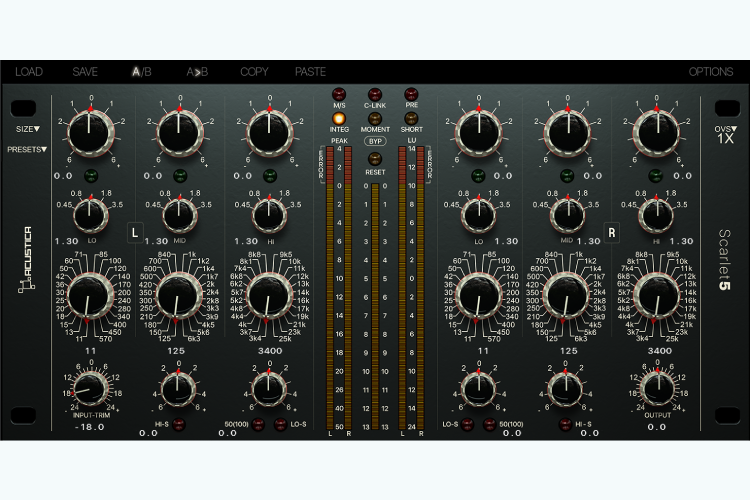
Task: Click the right HI Q knob
Action: [x=656, y=215]
